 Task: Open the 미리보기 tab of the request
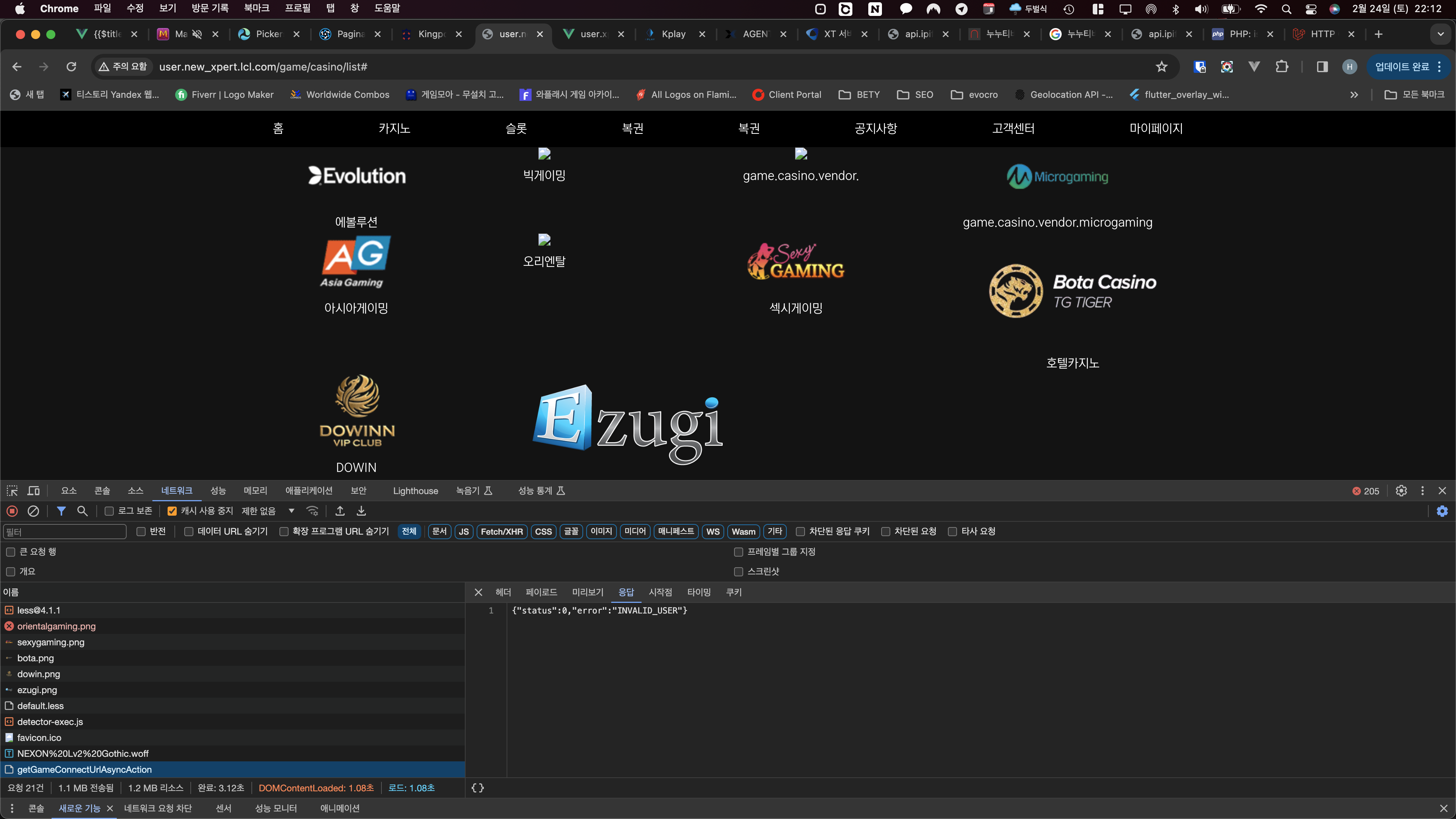588,592
